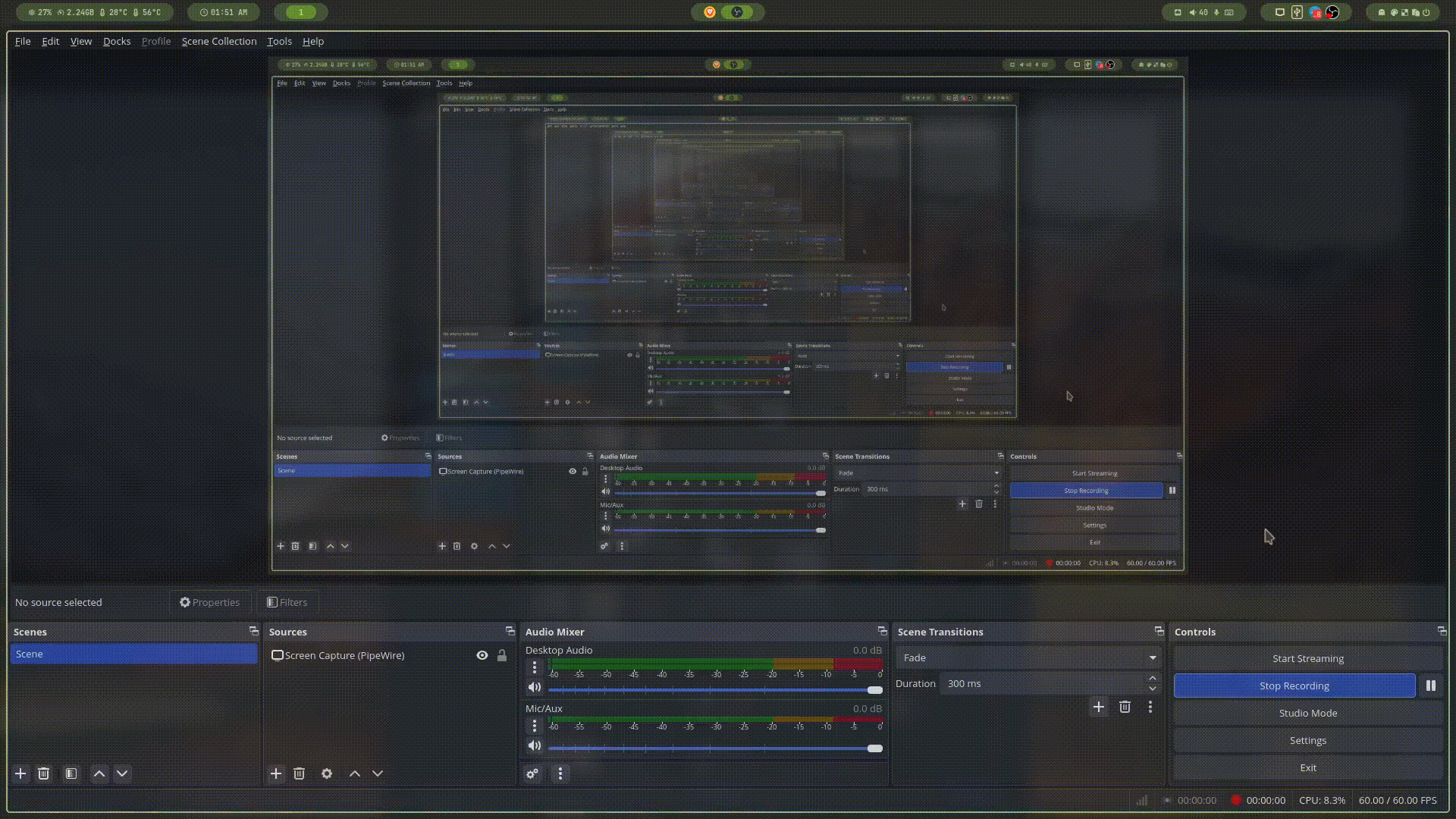Move source down with arrow icon

tap(378, 773)
